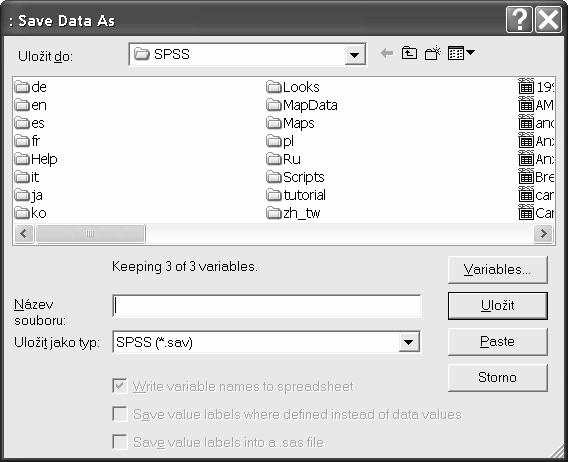Open the Views menu icon

click(x=461, y=54)
